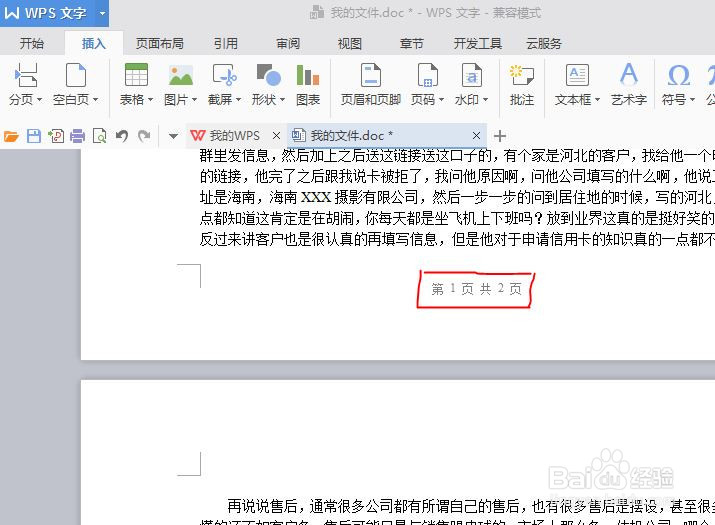
Task: Click the line starting 点都知道这肯定是在胡闹
Action: coord(457,218)
